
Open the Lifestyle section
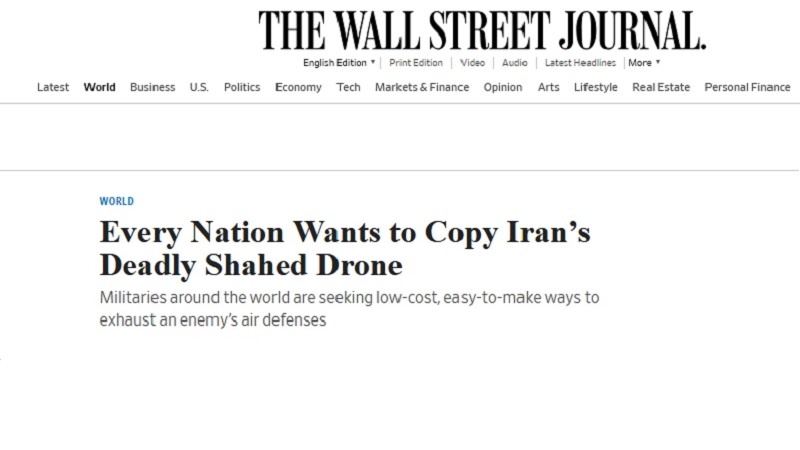tap(595, 87)
